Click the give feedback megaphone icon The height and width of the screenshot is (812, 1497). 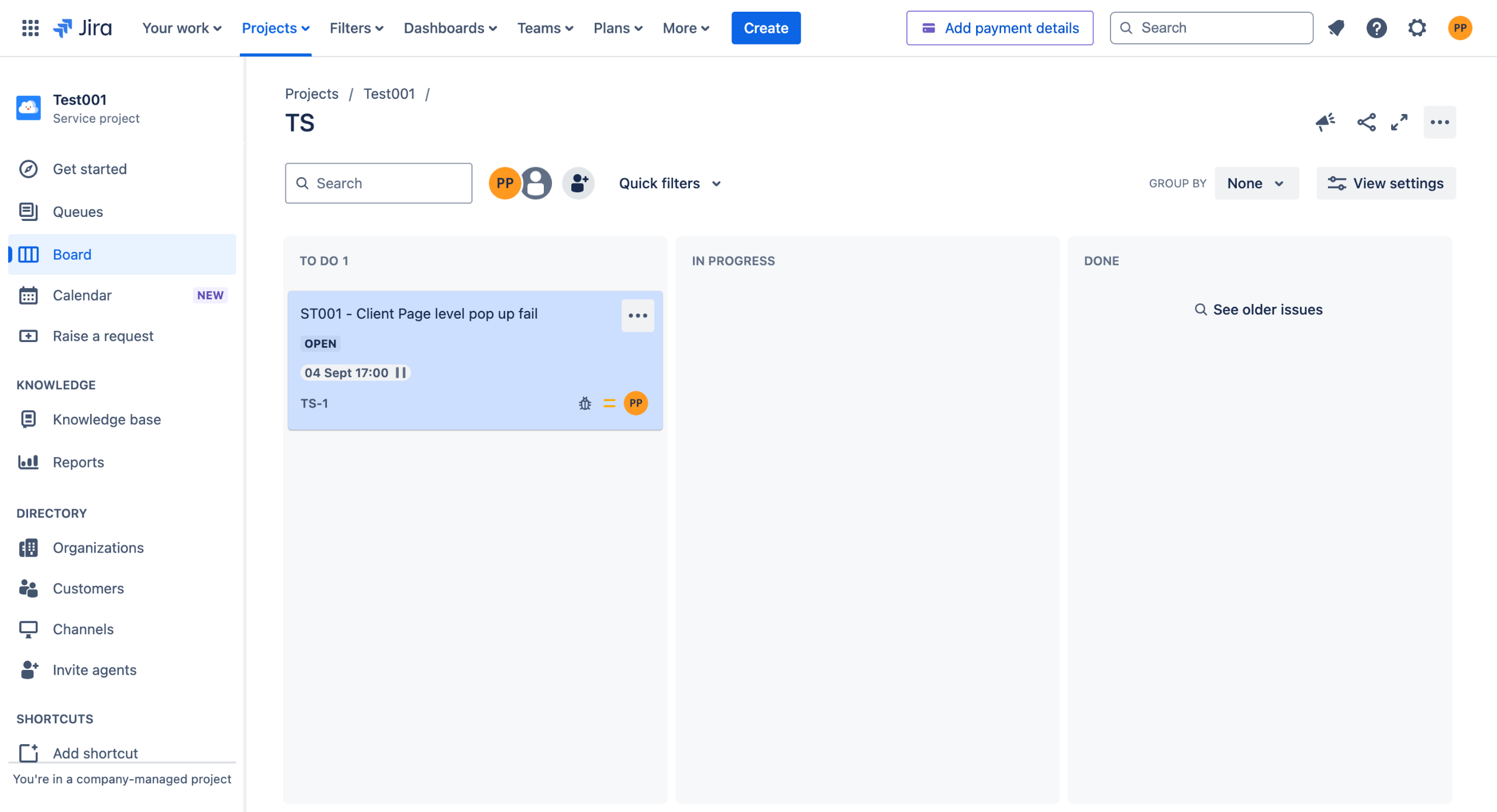[1325, 122]
